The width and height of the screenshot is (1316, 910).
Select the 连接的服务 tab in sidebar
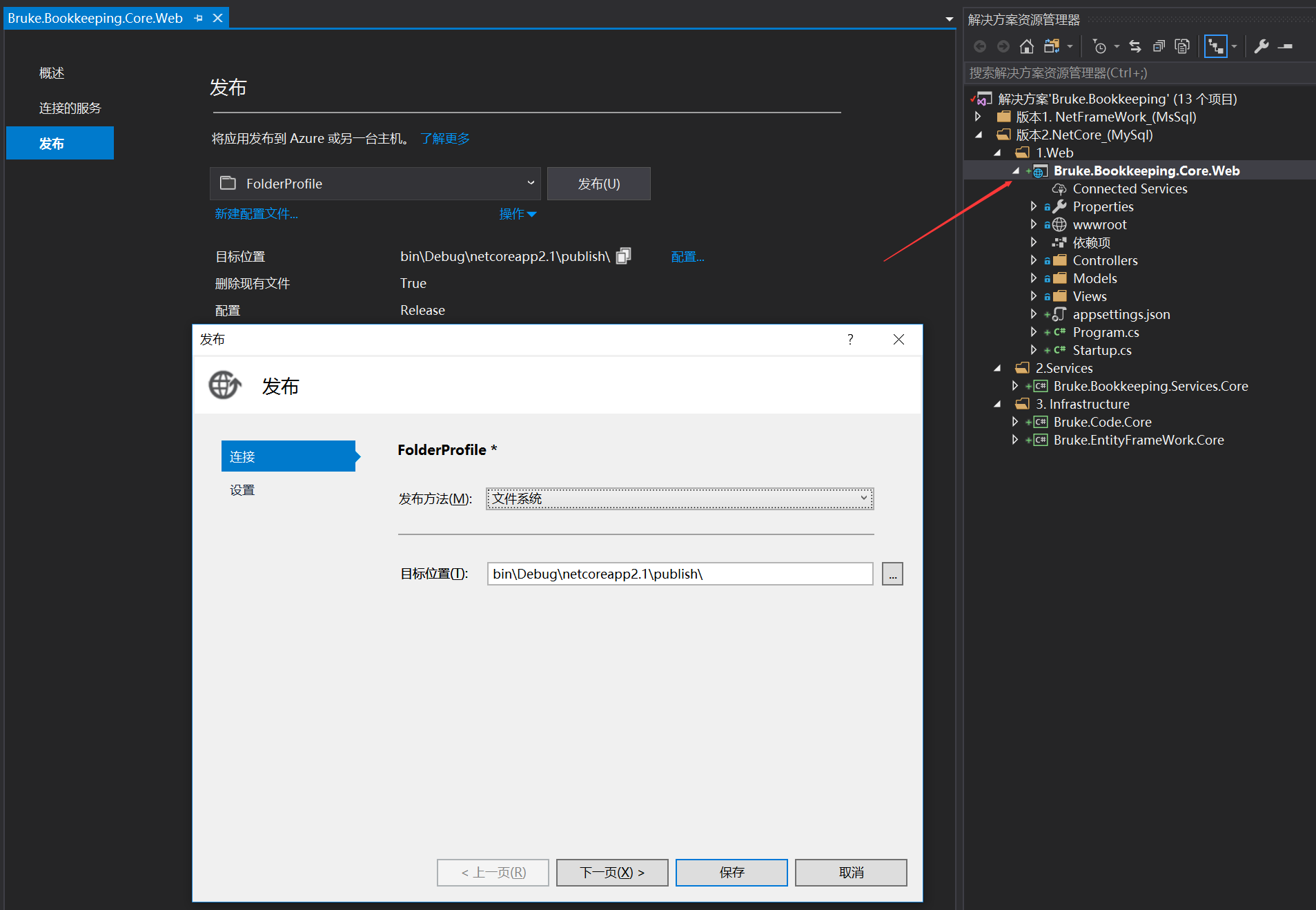click(x=70, y=108)
